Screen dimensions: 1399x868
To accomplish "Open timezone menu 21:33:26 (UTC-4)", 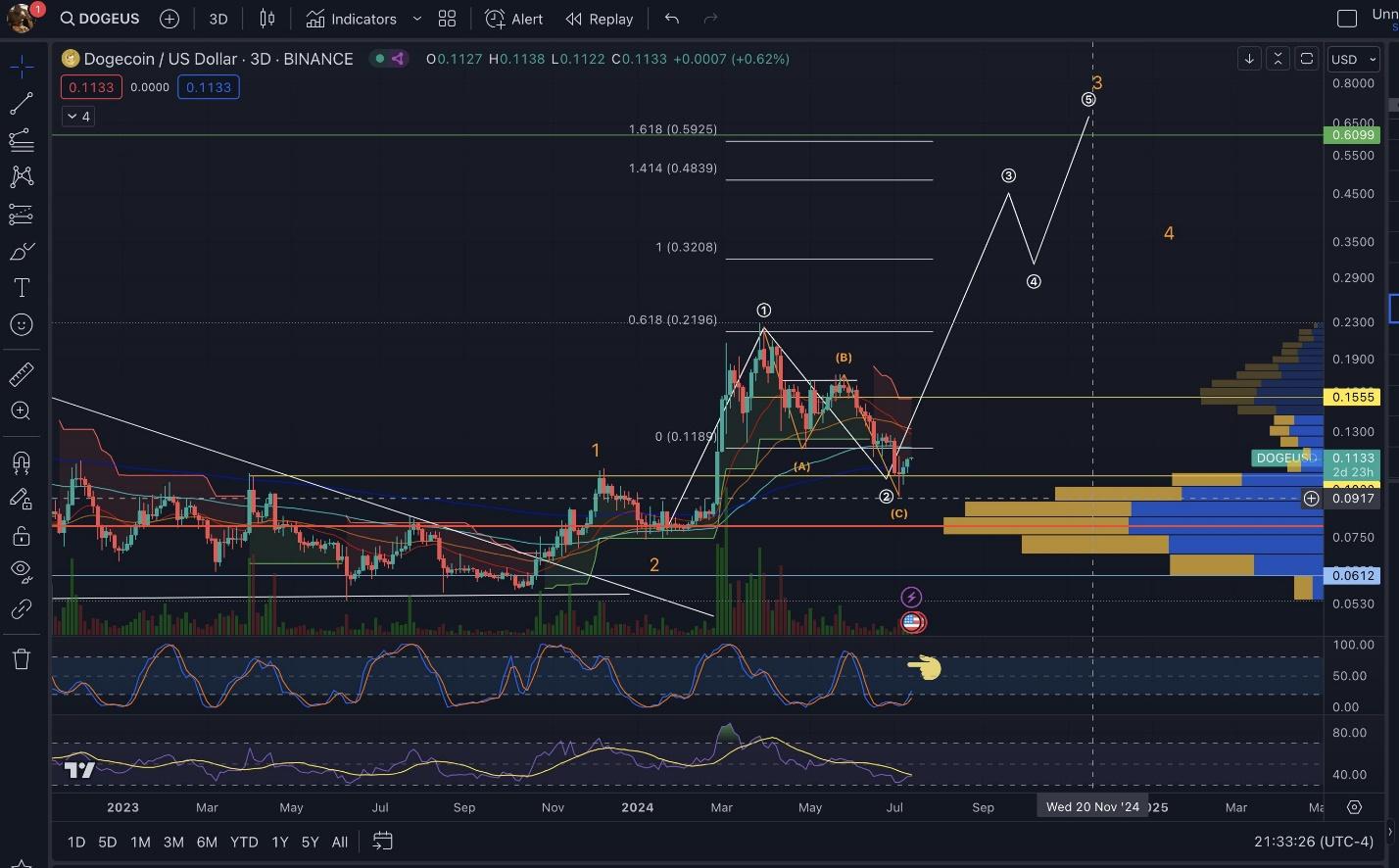I will click(x=1314, y=842).
